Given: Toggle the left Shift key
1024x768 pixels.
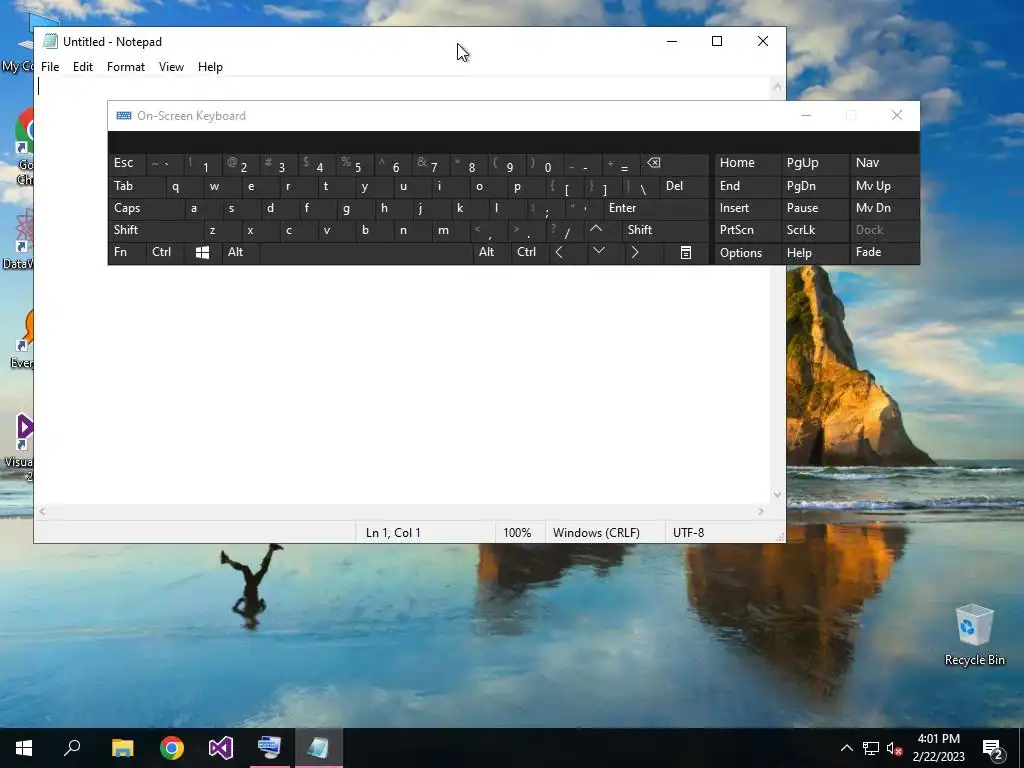Looking at the screenshot, I should 155,230.
